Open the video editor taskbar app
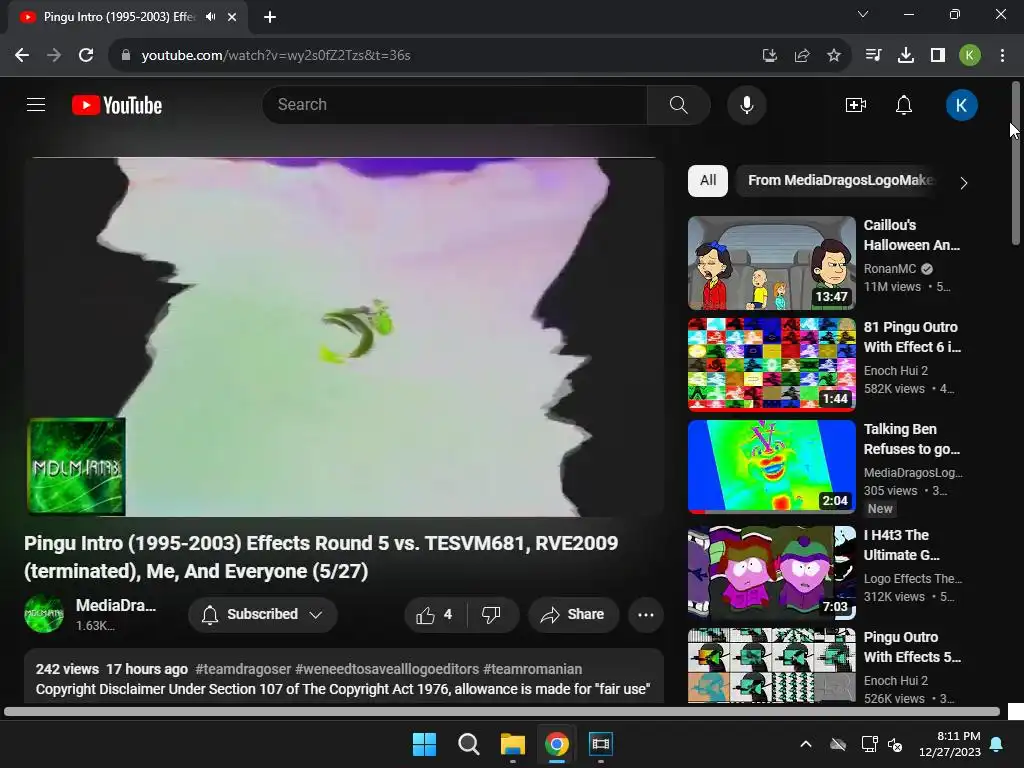Screen dimensions: 1024x768 (601, 744)
